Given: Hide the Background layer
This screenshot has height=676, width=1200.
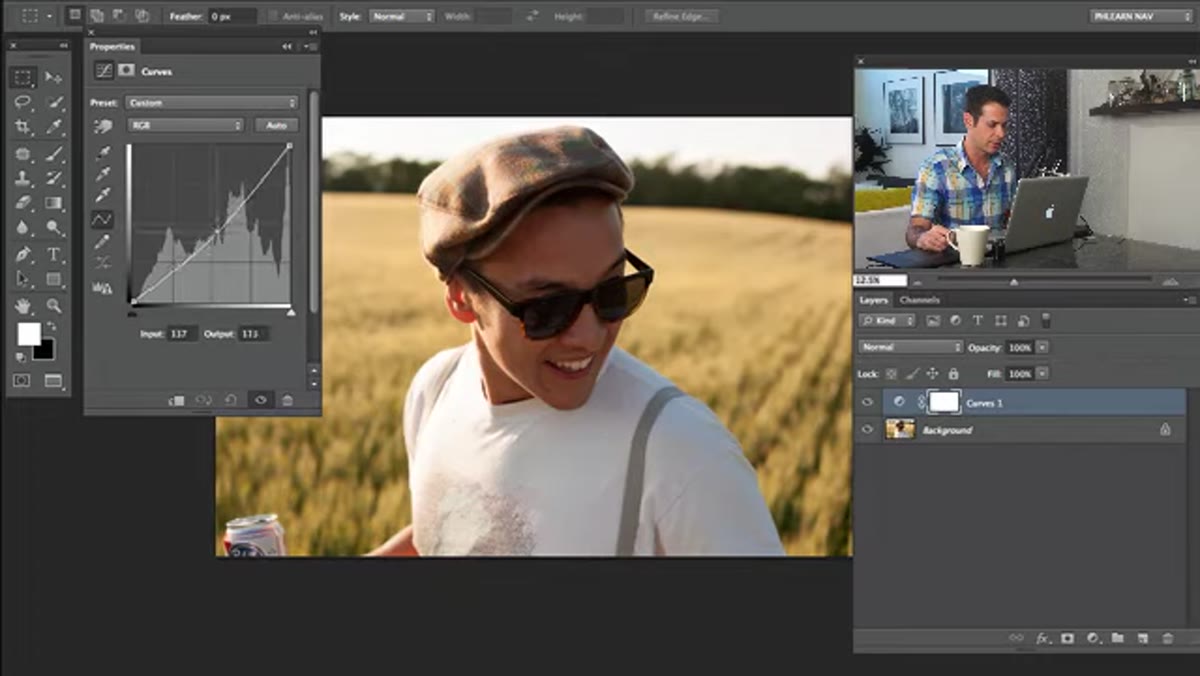Looking at the screenshot, I should tap(868, 430).
